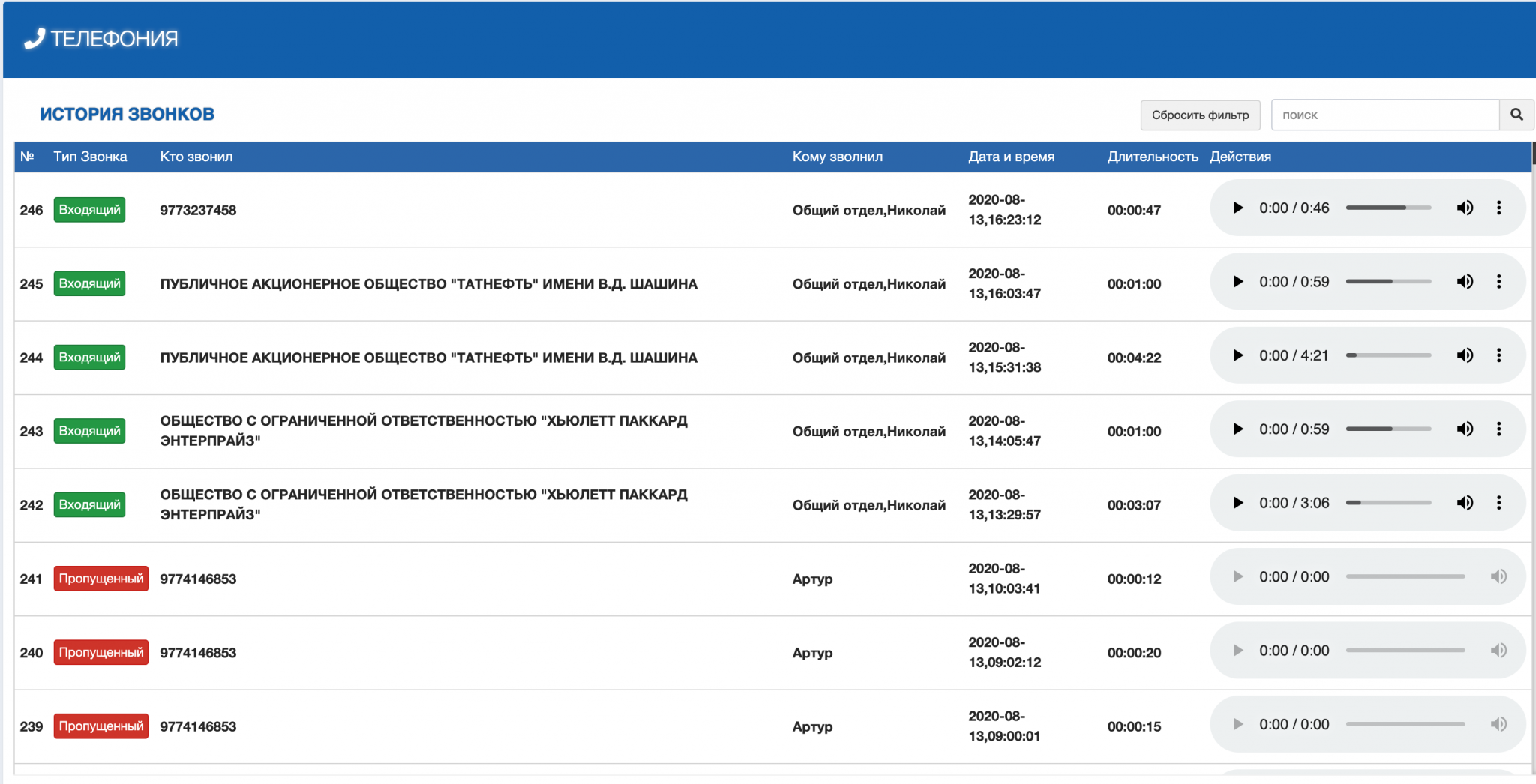
Task: Seek in the call 243 audio progress bar
Action: point(1388,429)
